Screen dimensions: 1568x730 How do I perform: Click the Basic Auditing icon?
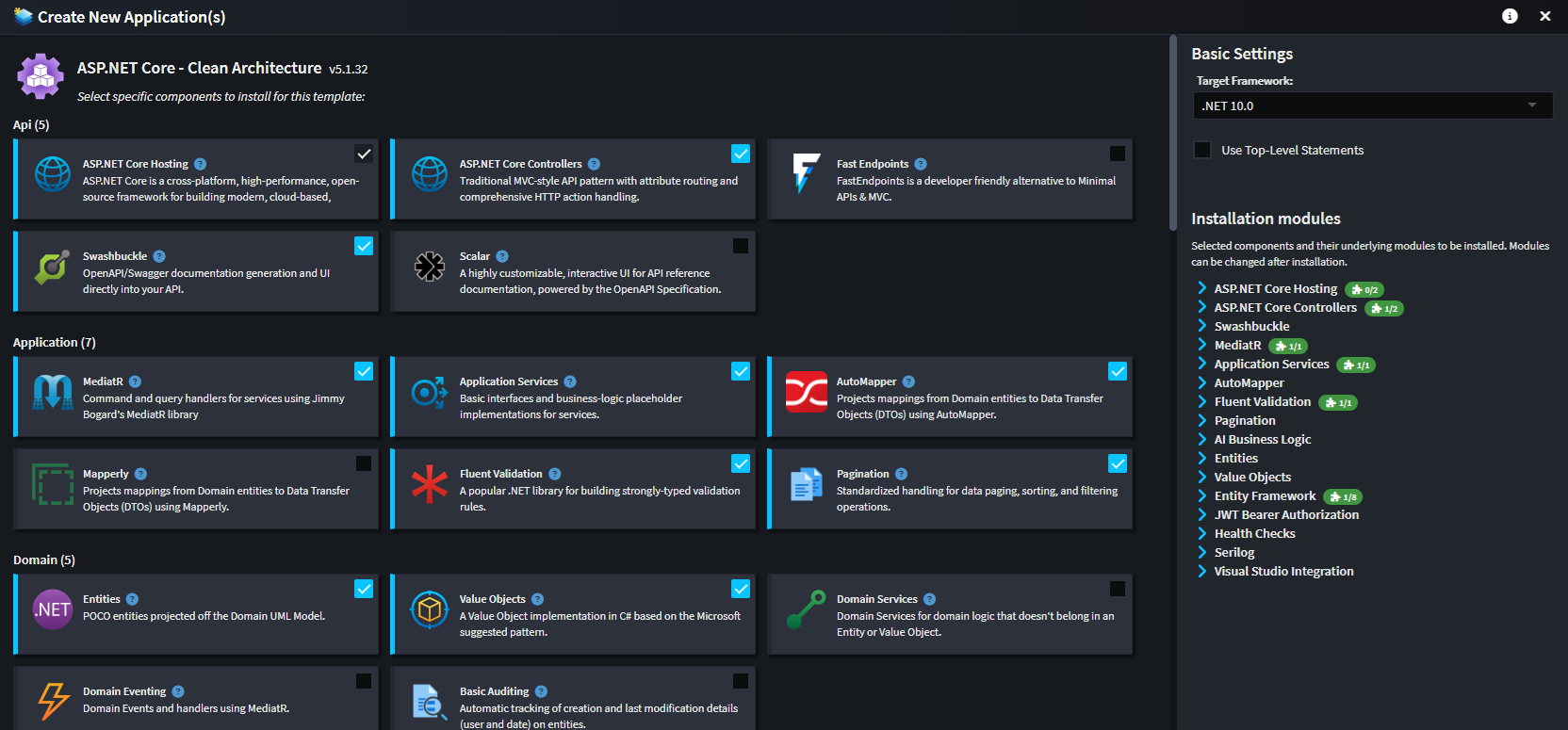point(430,702)
